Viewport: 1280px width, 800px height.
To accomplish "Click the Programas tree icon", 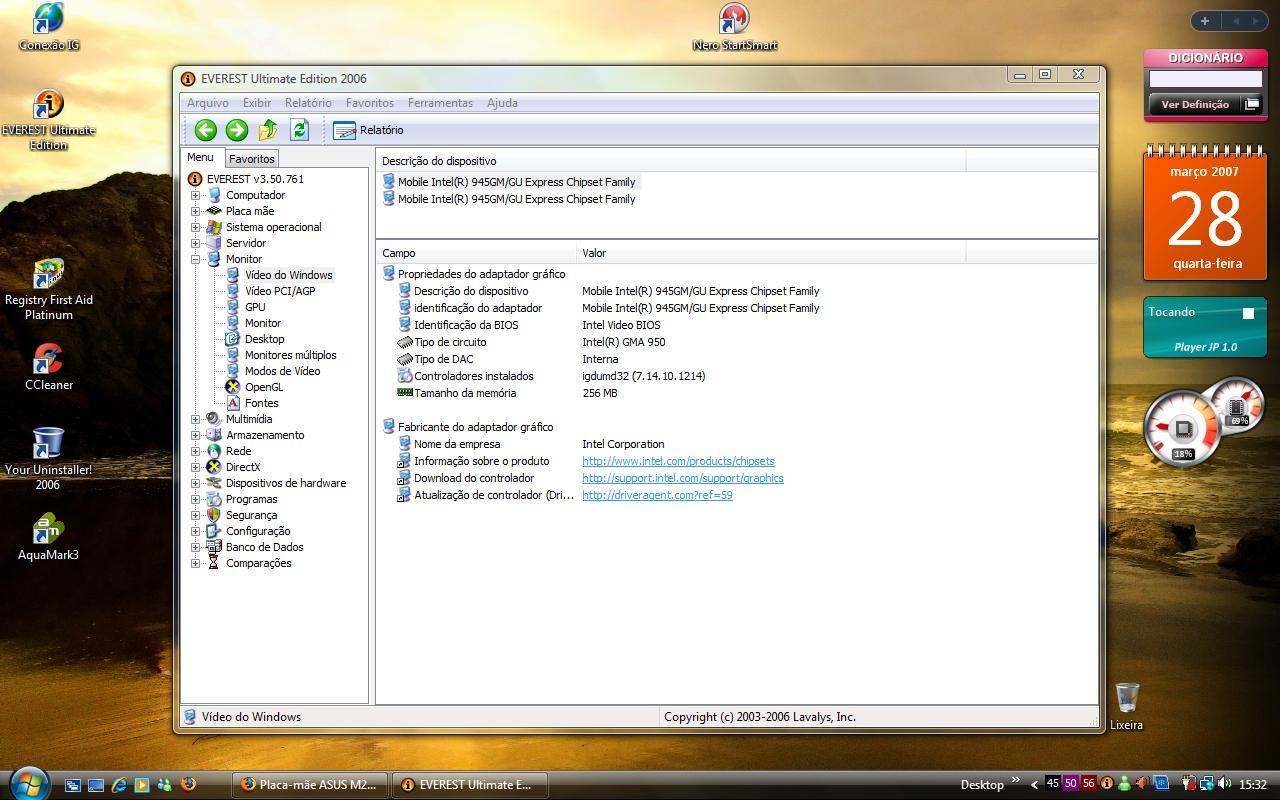I will [213, 499].
